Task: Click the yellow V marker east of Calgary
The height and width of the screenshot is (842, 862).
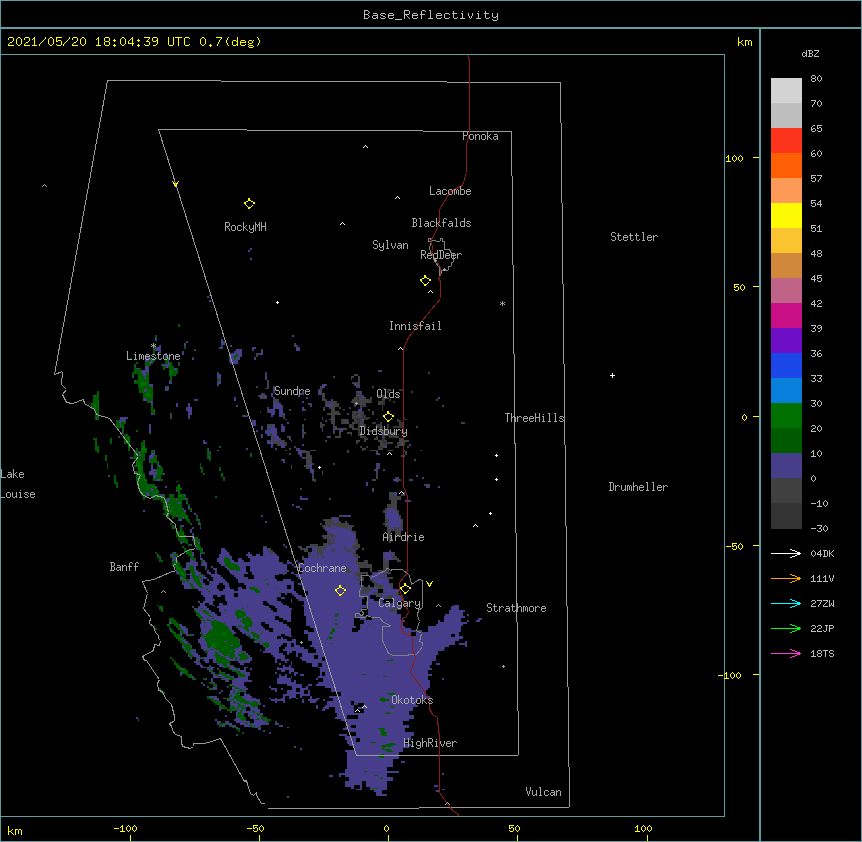Action: coord(429,584)
